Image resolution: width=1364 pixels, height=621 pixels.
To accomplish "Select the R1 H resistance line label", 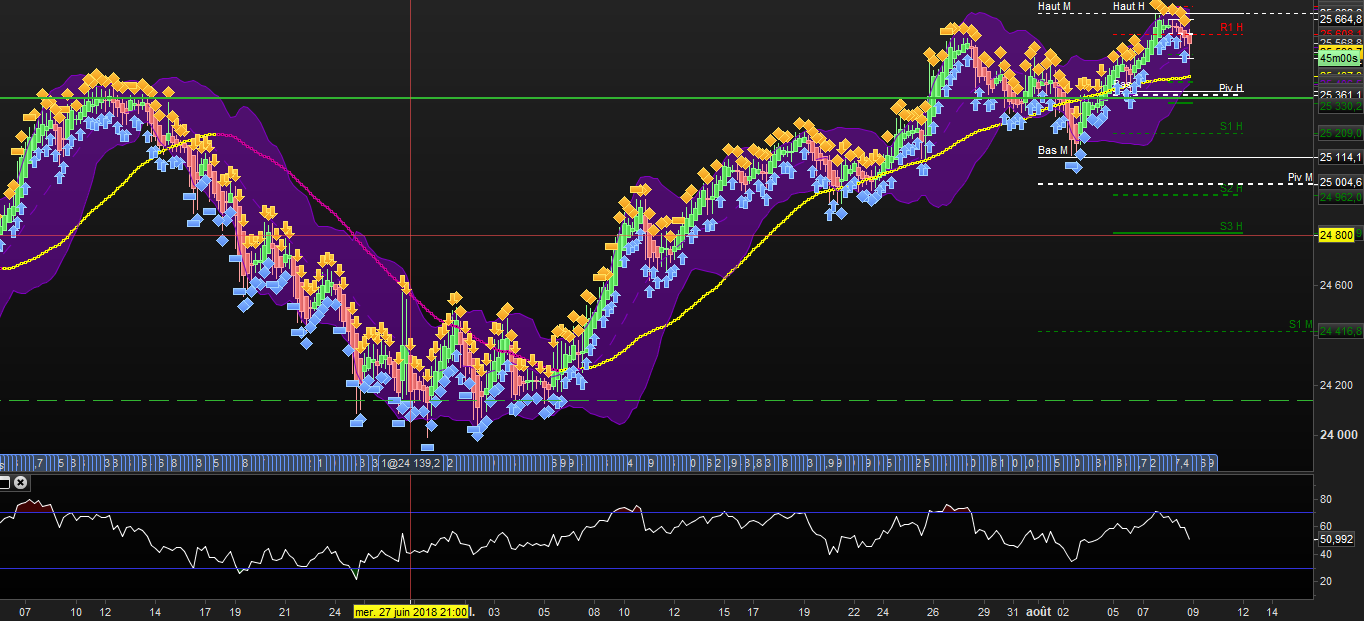I will [1231, 27].
